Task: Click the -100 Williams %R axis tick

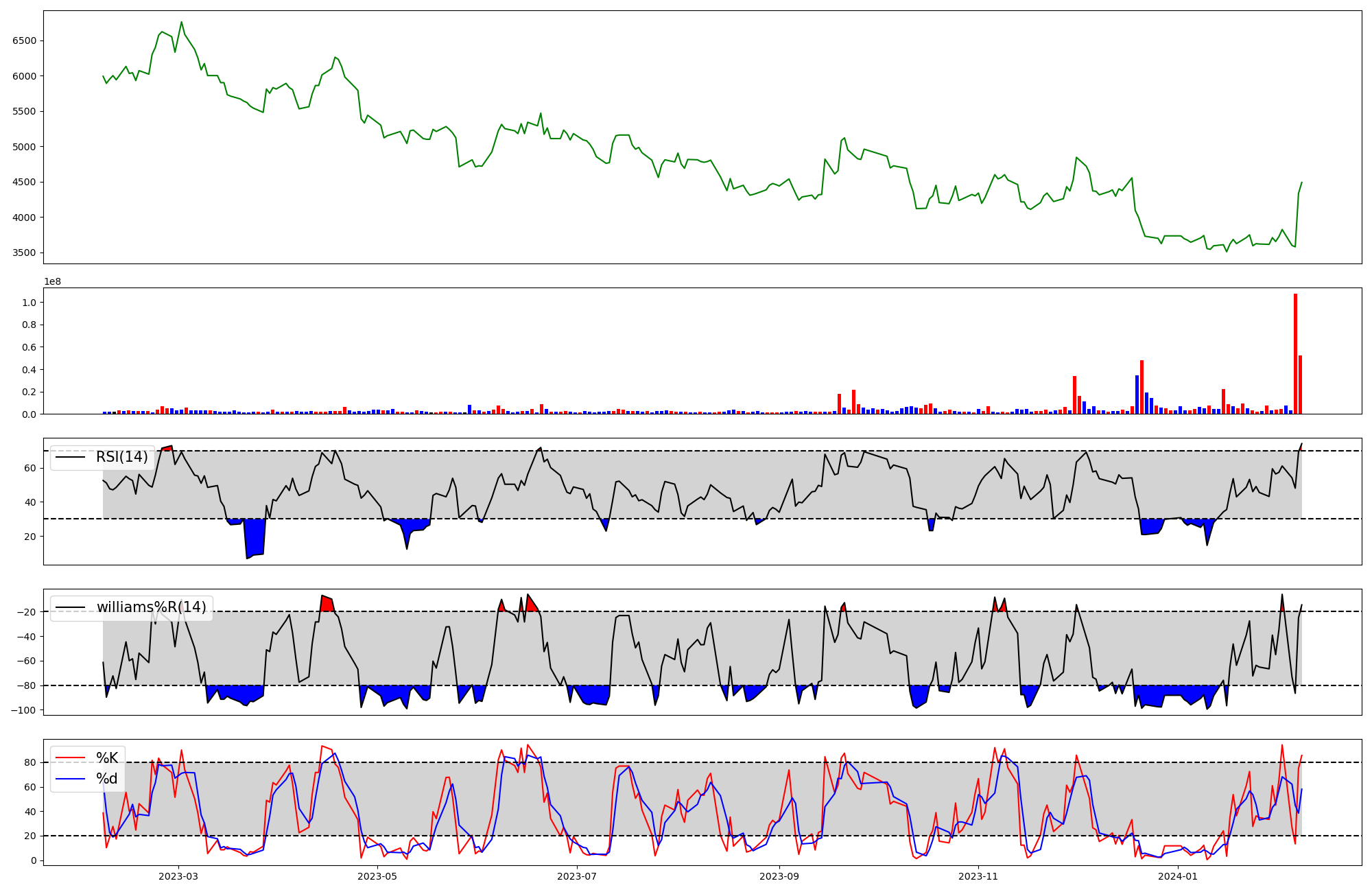Action: click(23, 710)
